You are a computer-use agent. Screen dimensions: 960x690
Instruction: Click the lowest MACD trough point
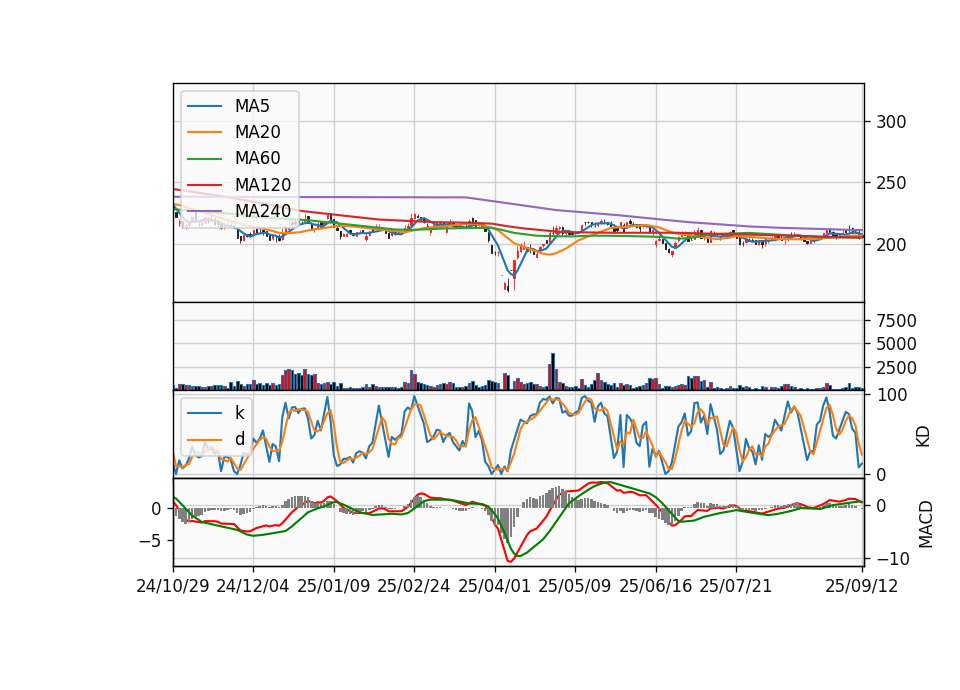coord(509,560)
